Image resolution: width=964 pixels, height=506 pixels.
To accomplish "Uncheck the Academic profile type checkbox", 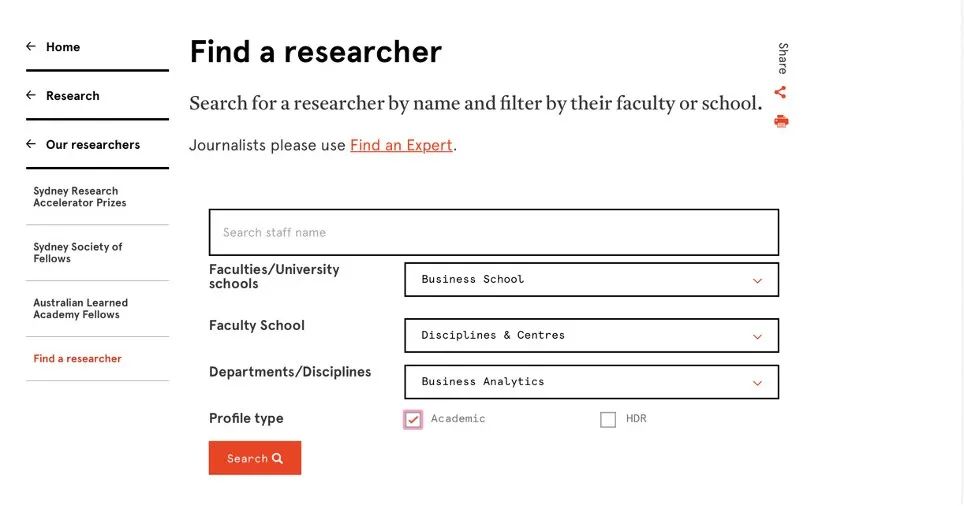I will [x=413, y=419].
